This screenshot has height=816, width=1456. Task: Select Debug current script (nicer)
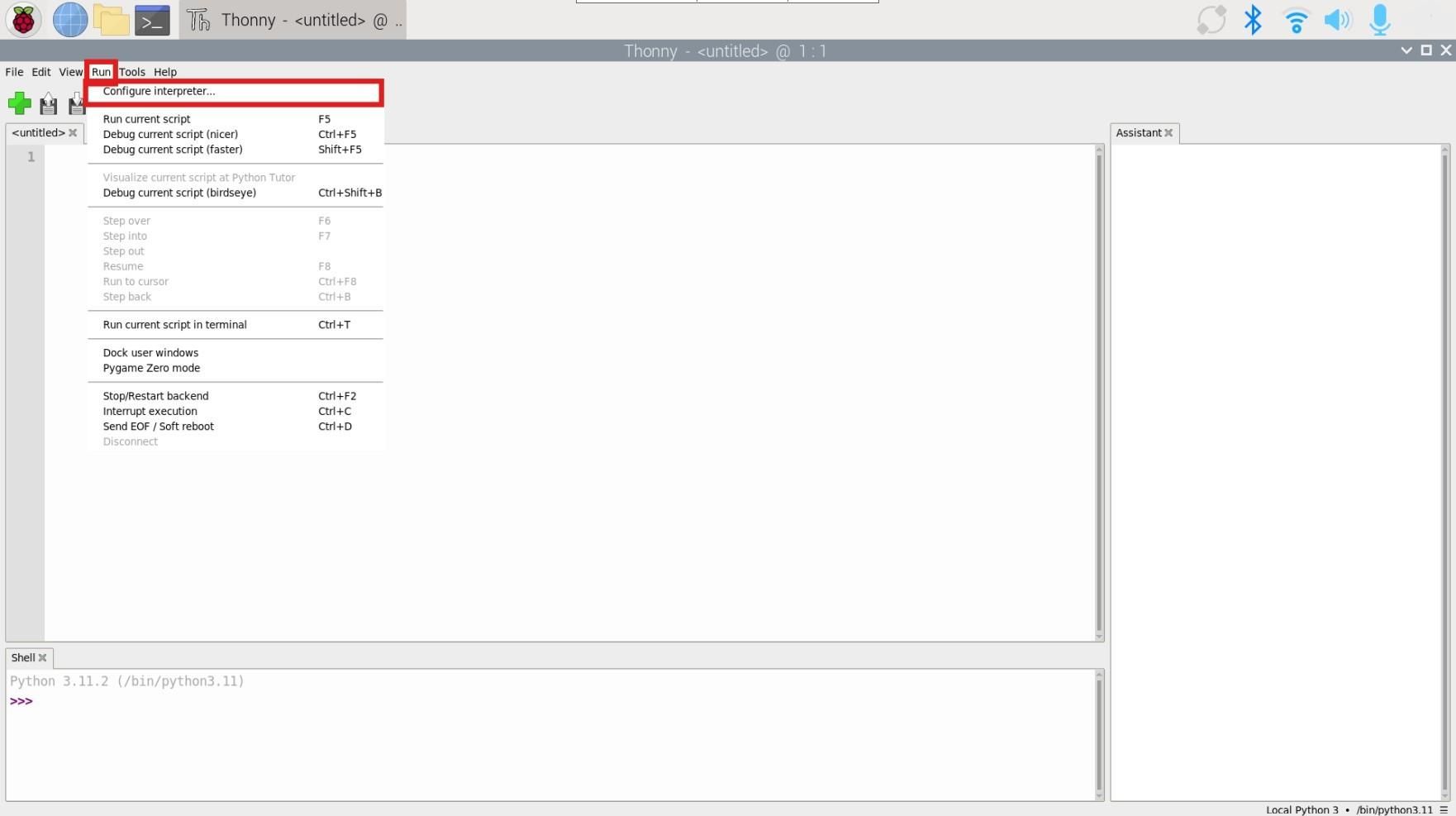pos(235,134)
